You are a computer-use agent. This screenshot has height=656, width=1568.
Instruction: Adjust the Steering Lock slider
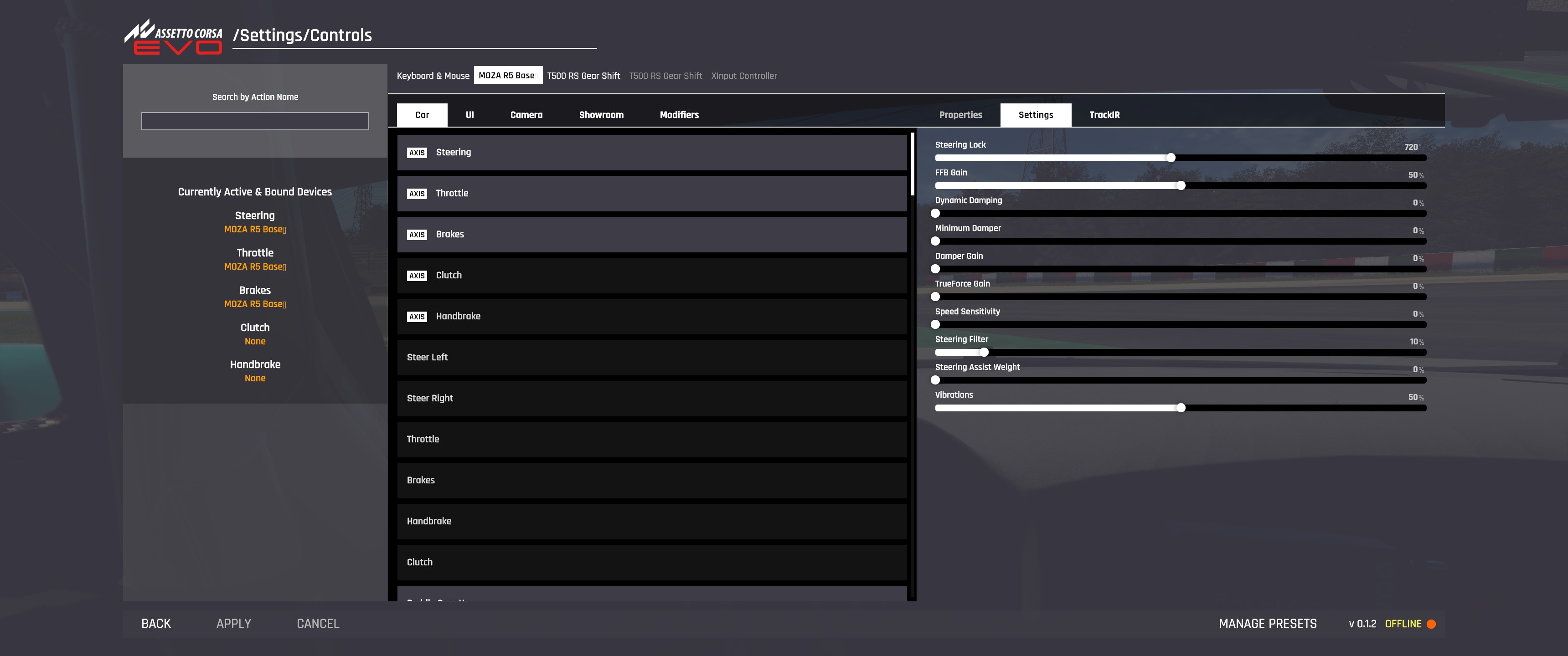(1180, 158)
